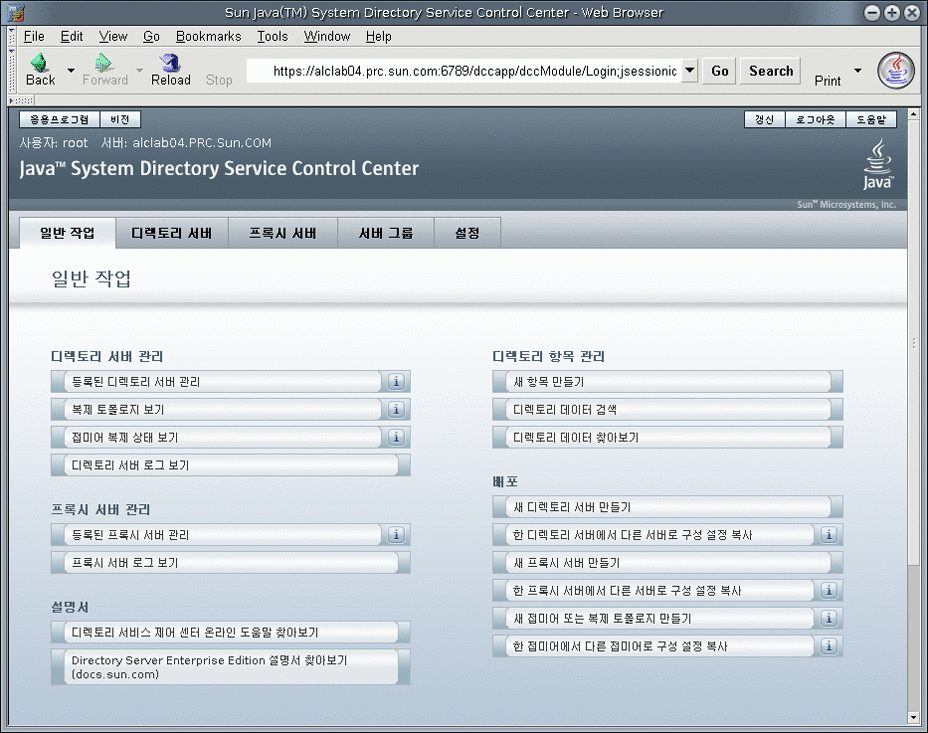Open the URL history dropdown arrow
Viewport: 928px width, 733px height.
tap(689, 70)
